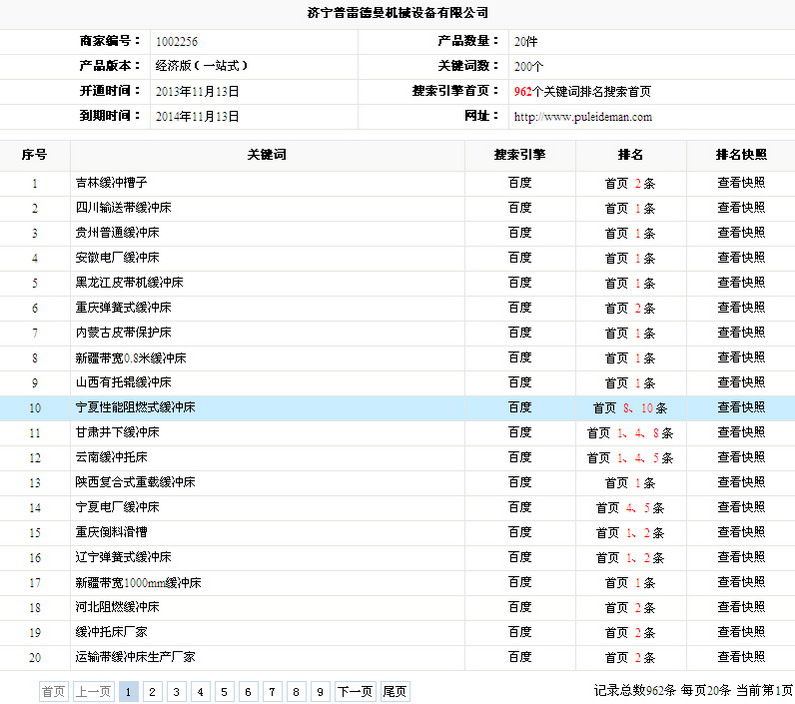This screenshot has width=795, height=704.
Task: View snapshot for 云南缓冲托床
Action: point(741,457)
